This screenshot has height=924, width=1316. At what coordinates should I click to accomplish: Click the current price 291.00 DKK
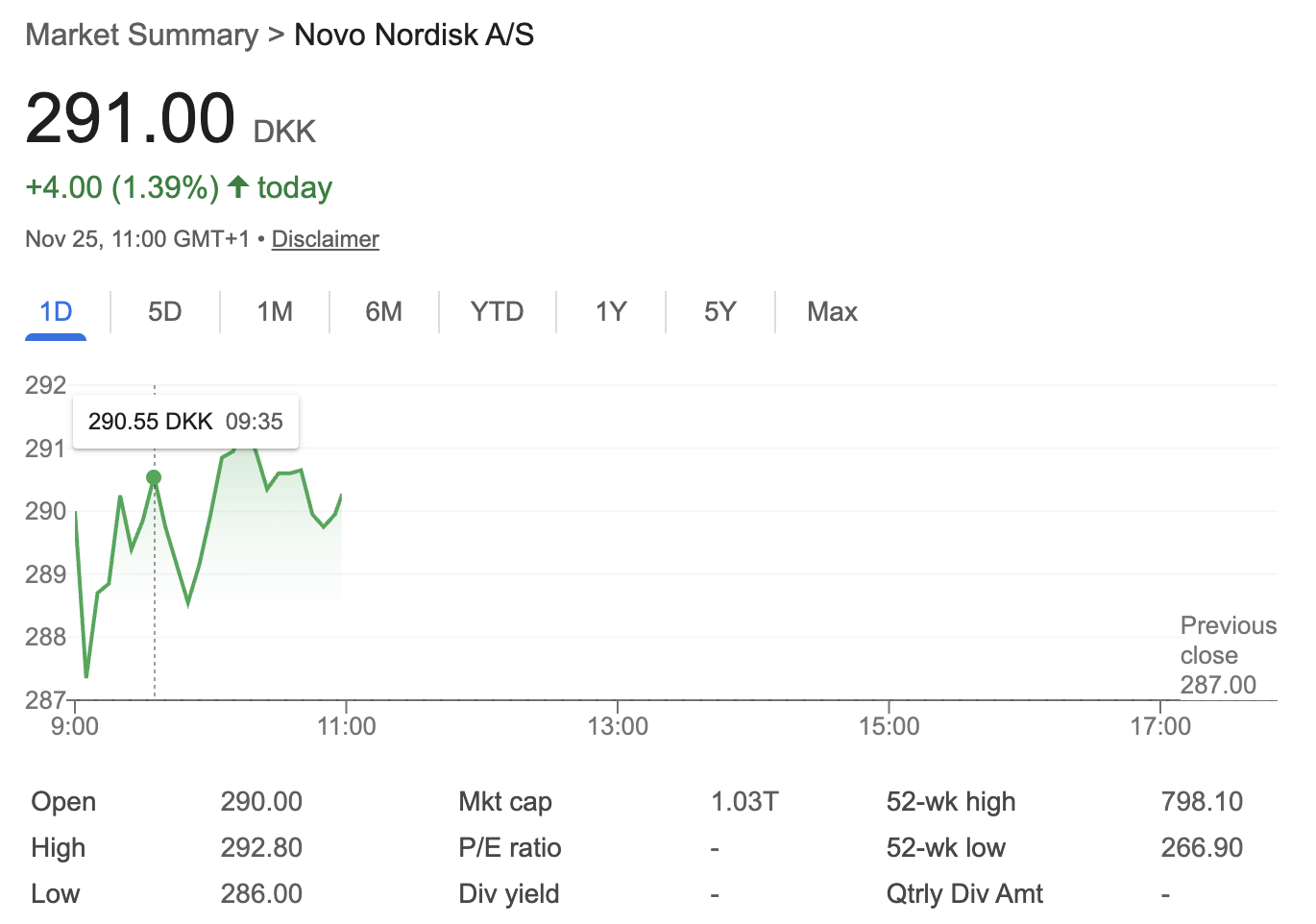point(131,117)
